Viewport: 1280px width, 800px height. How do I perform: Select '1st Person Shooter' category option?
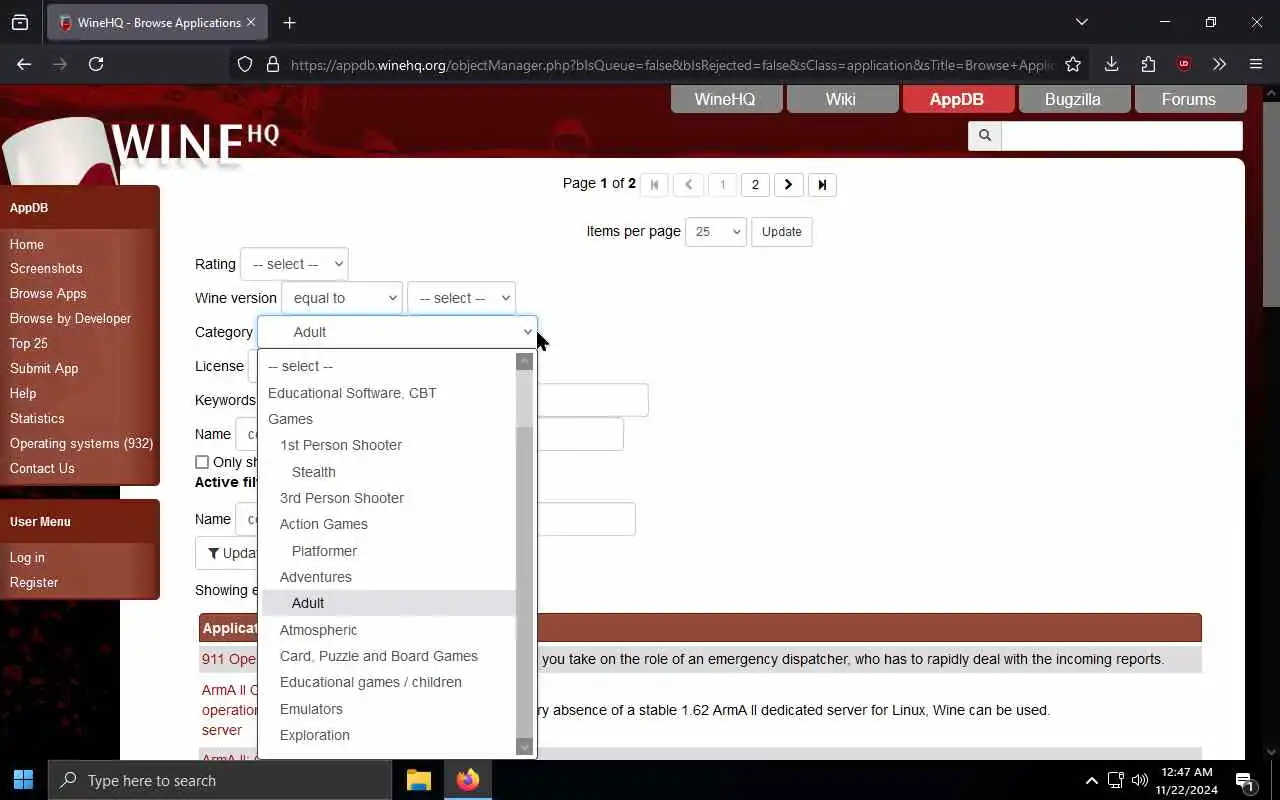(388, 445)
